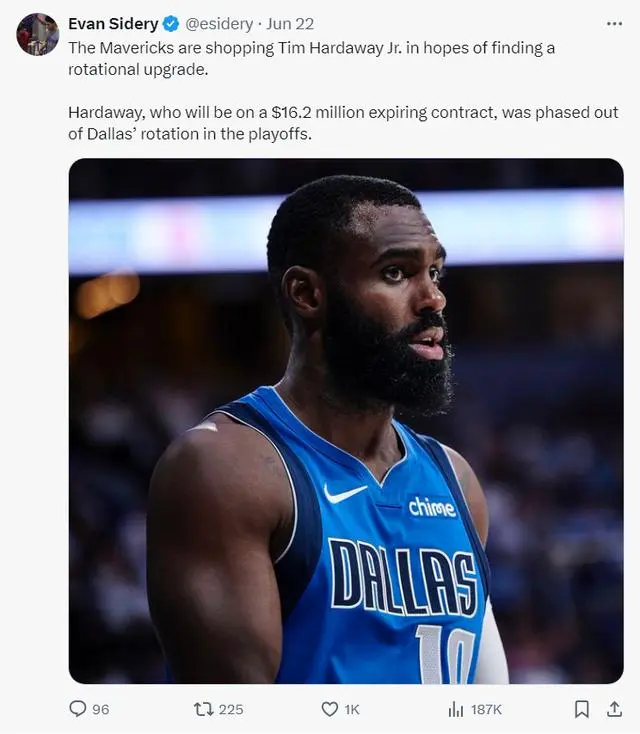Open Evan Sidery's profile avatar

click(x=38, y=35)
